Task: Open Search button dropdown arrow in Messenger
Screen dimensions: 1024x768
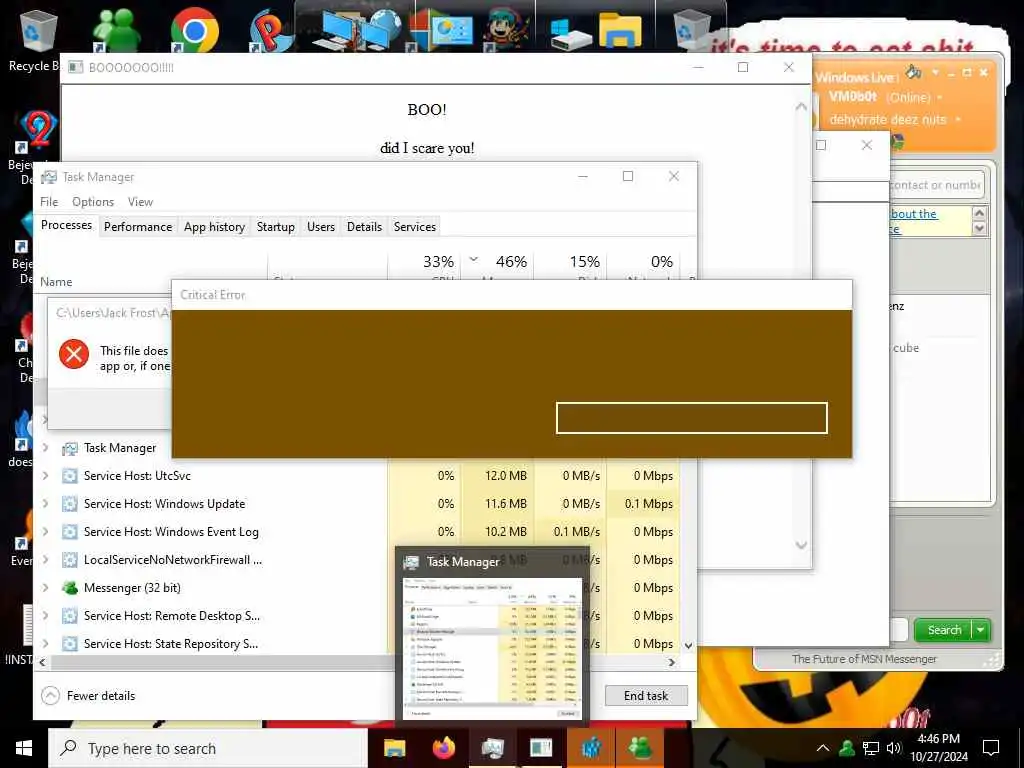Action: coord(981,630)
